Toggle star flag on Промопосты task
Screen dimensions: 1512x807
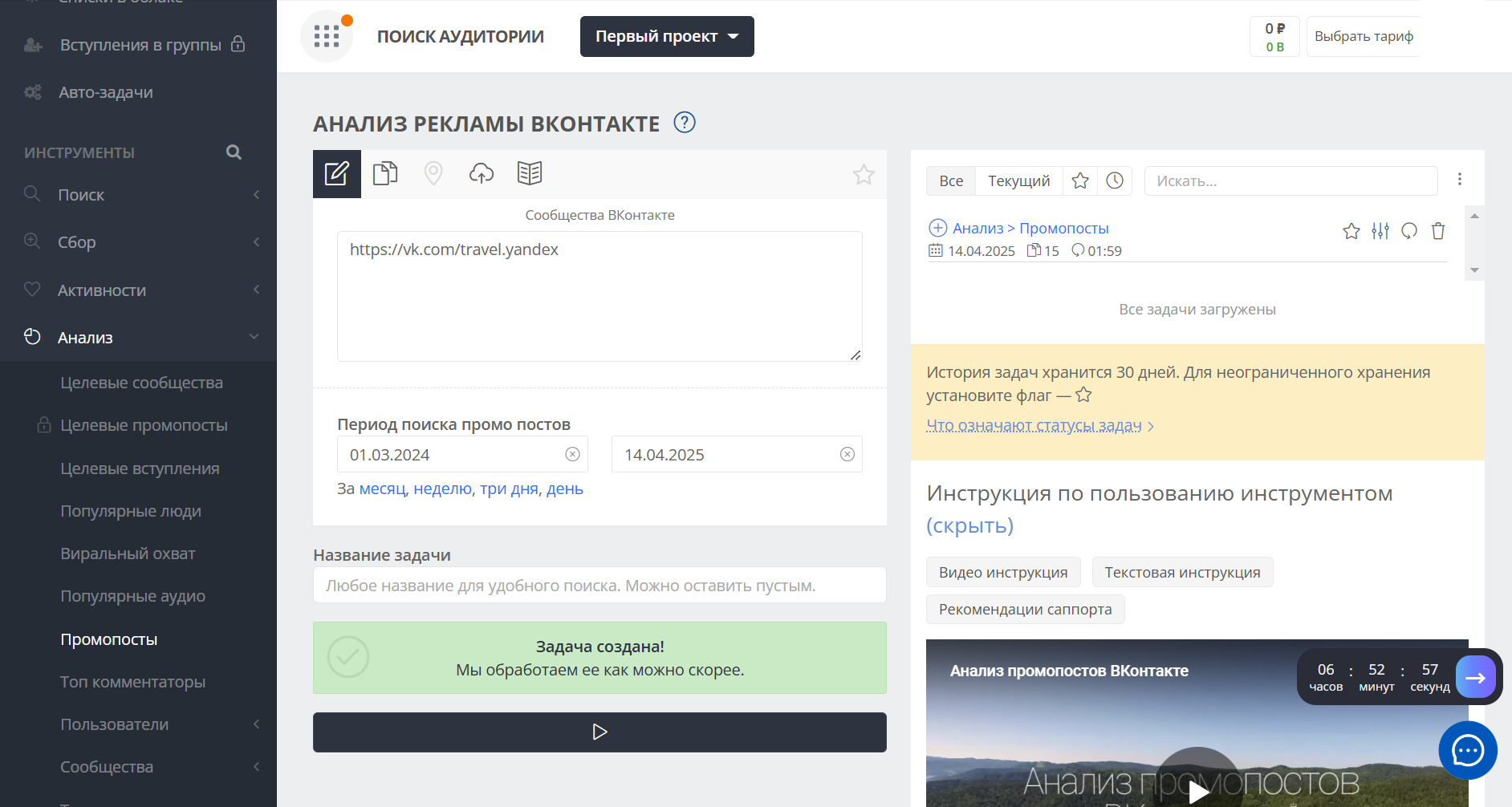click(x=1351, y=231)
